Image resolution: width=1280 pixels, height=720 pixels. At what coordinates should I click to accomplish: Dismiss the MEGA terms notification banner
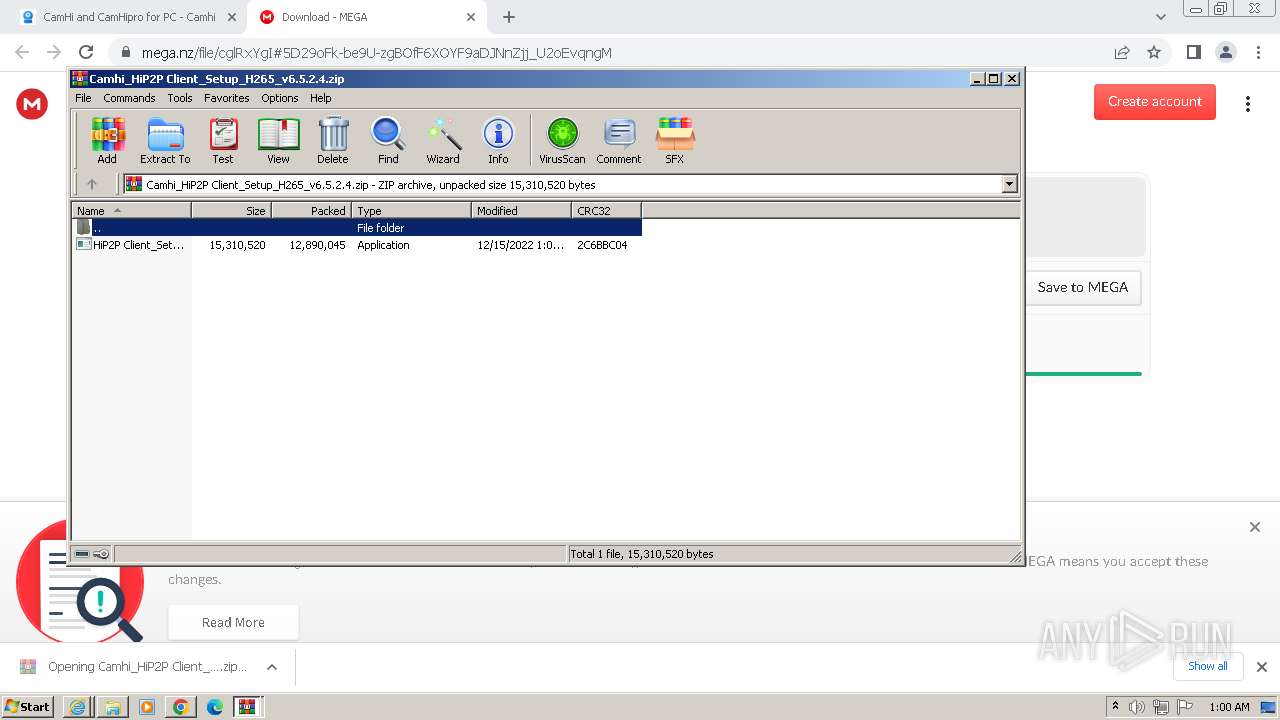click(1255, 527)
